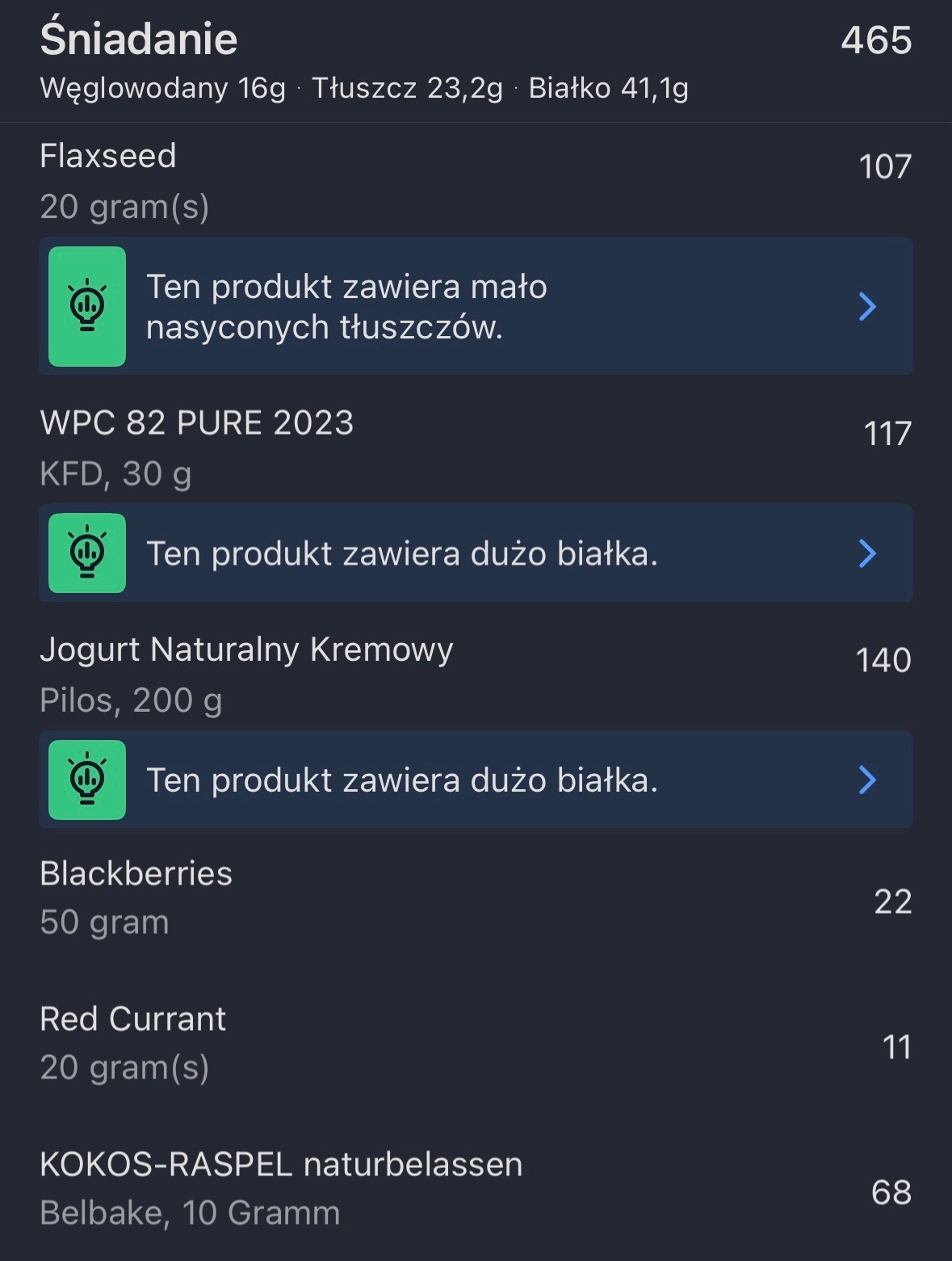Open the Blackberries food entry

136,874
